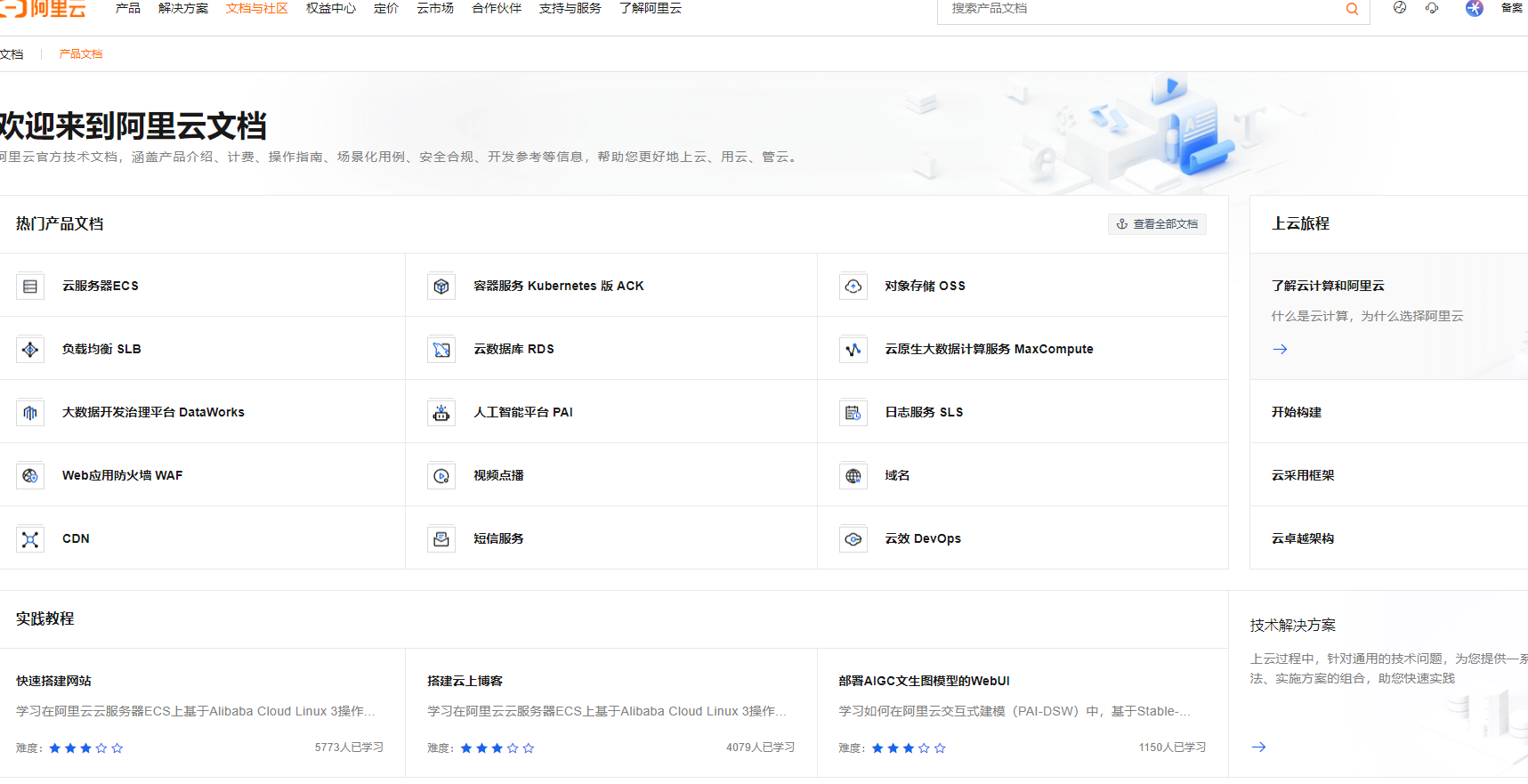Viewport: 1528px width, 784px height.
Task: Click the Web应用防火墙 WAF icon
Action: click(x=30, y=475)
